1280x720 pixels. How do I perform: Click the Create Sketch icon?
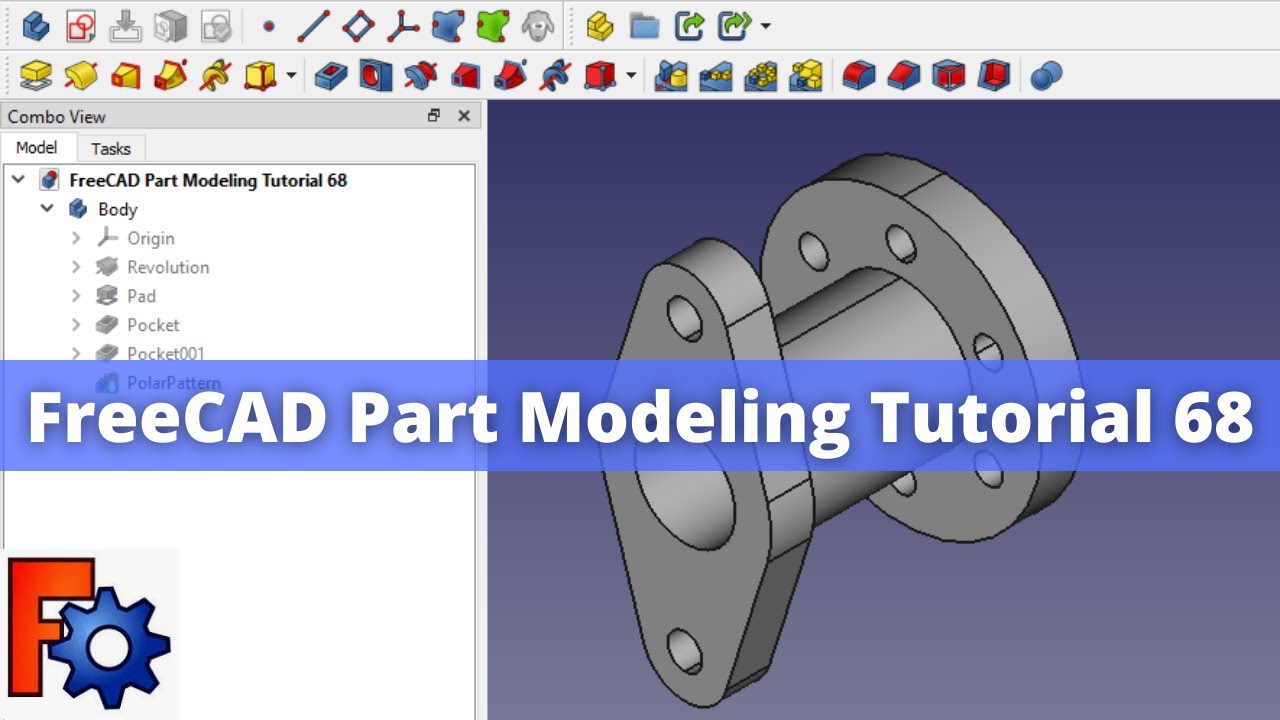point(81,25)
